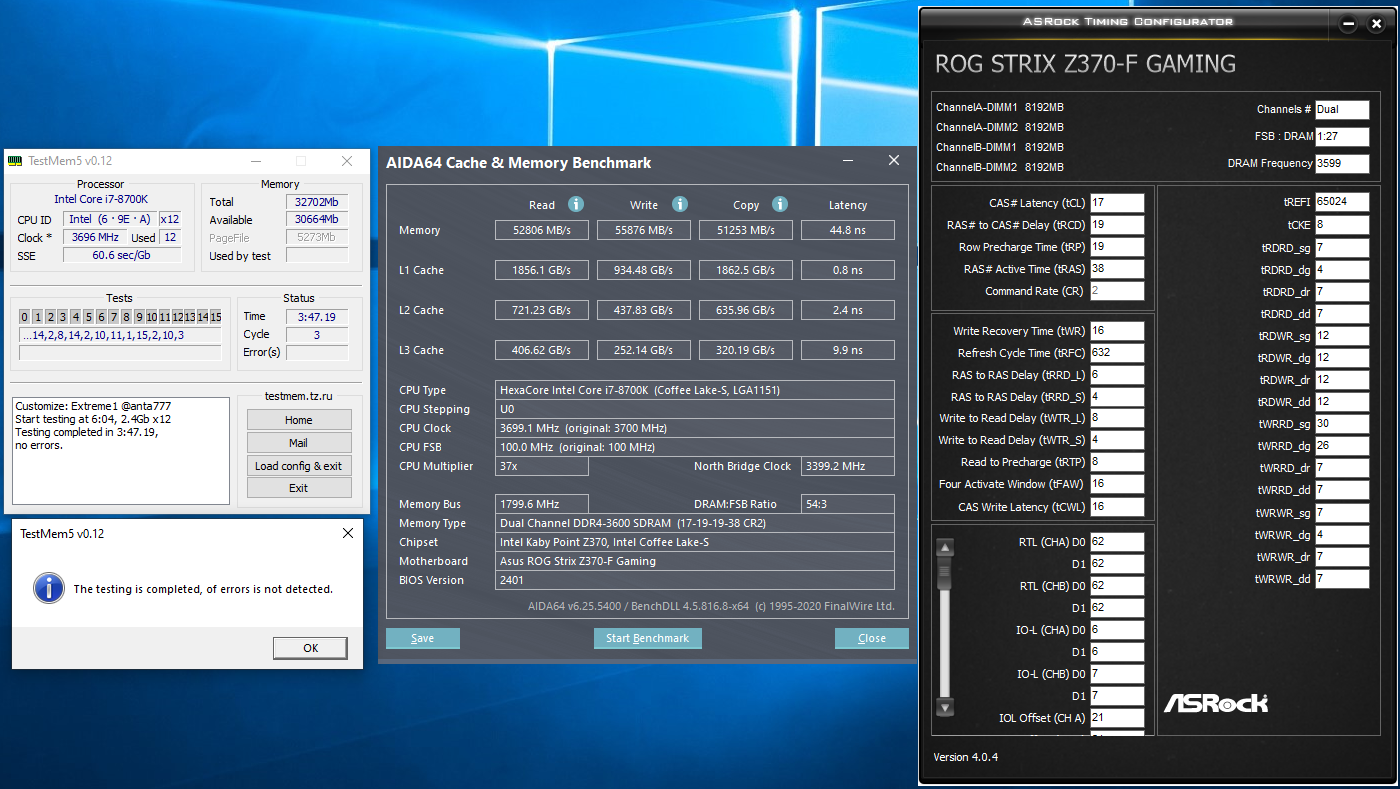
Task: Confirm the testing completed dialog with OK
Action: point(311,648)
